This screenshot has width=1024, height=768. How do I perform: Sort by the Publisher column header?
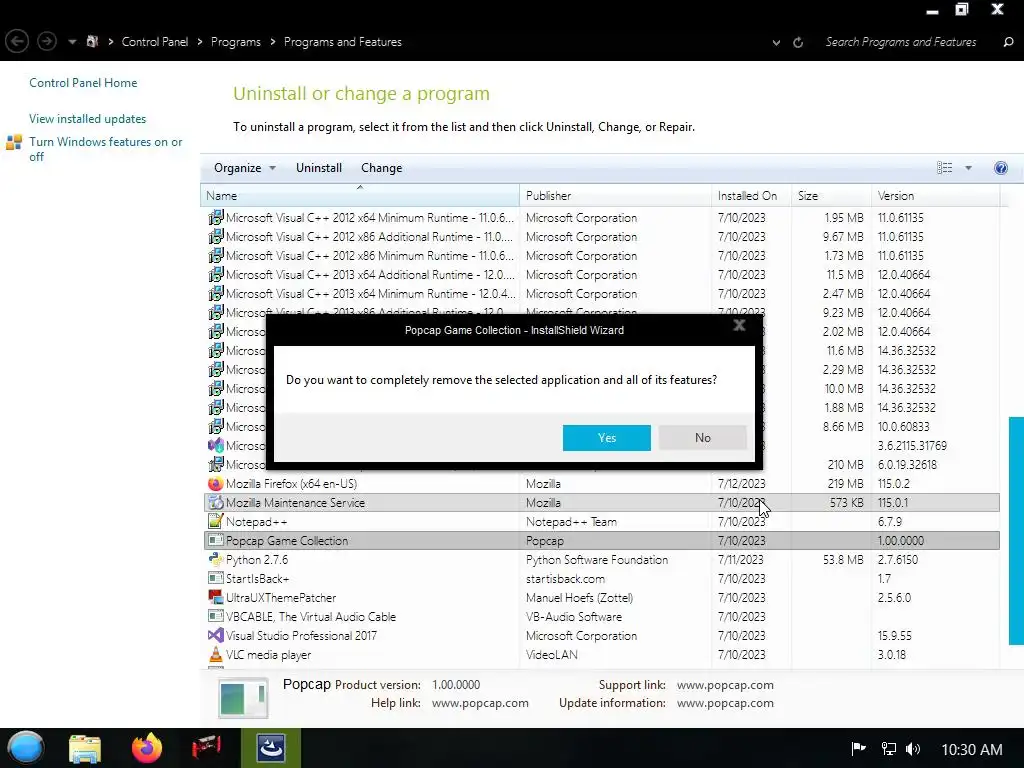pos(615,195)
